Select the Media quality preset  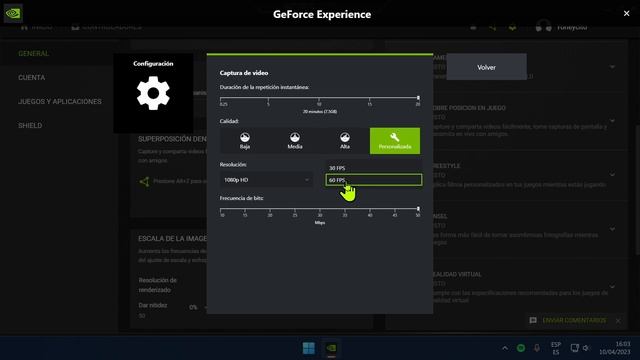(295, 141)
